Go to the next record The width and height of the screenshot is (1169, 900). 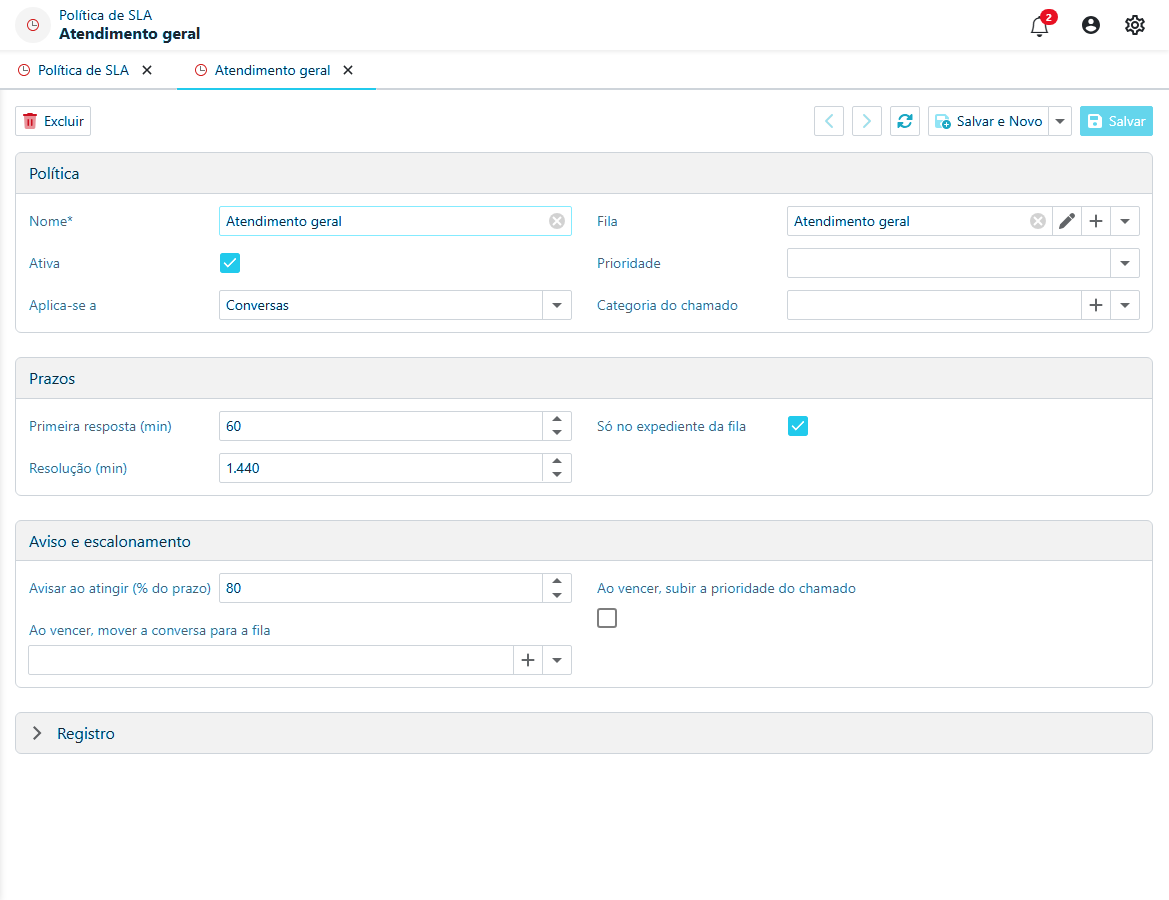point(866,121)
